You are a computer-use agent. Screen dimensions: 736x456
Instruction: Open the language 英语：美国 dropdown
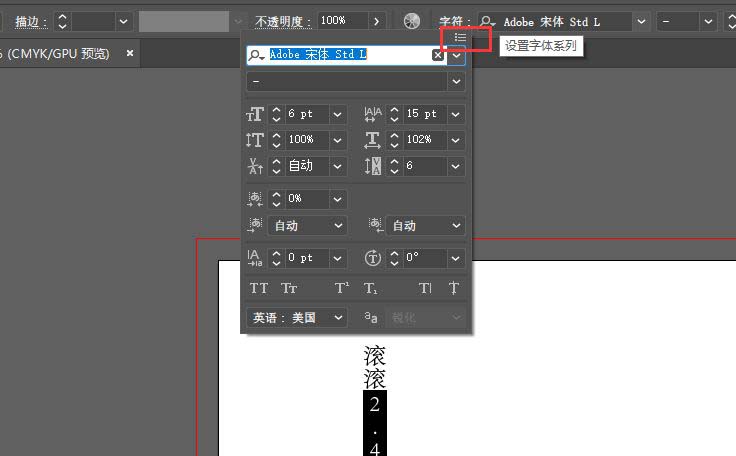point(297,318)
